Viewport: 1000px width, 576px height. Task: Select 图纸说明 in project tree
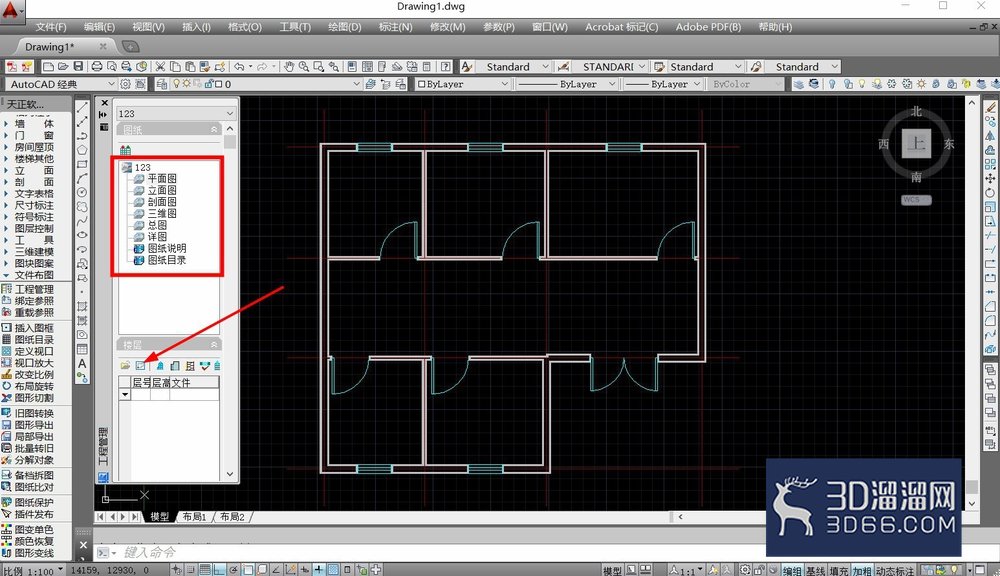pyautogui.click(x=167, y=248)
